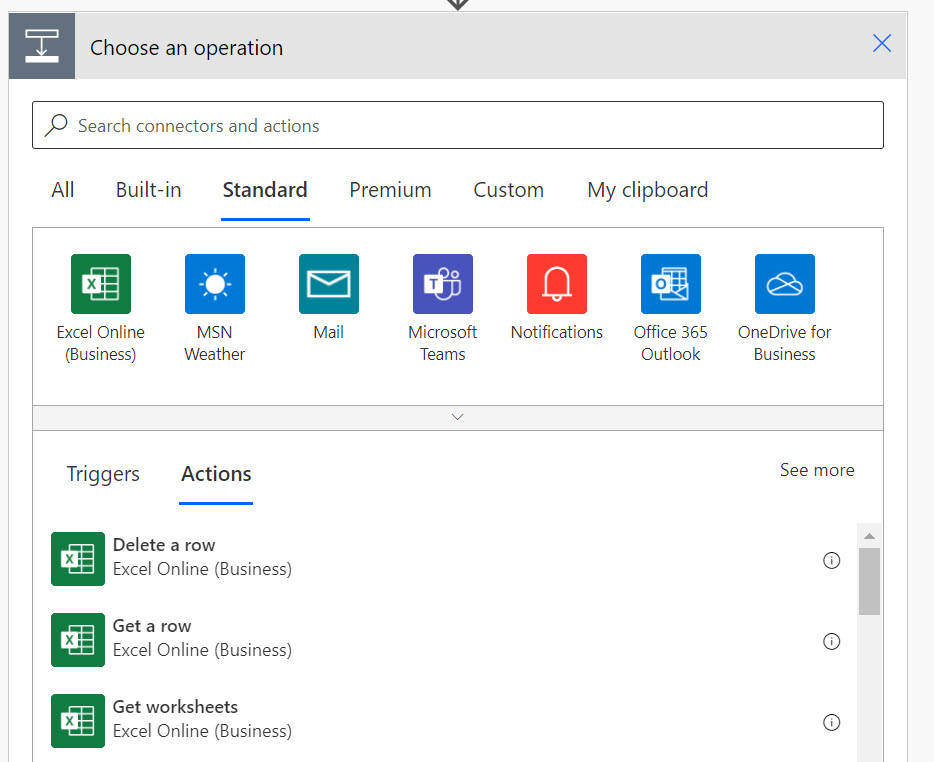The image size is (934, 762).
Task: Select the OneDrive for Business connector
Action: (785, 284)
